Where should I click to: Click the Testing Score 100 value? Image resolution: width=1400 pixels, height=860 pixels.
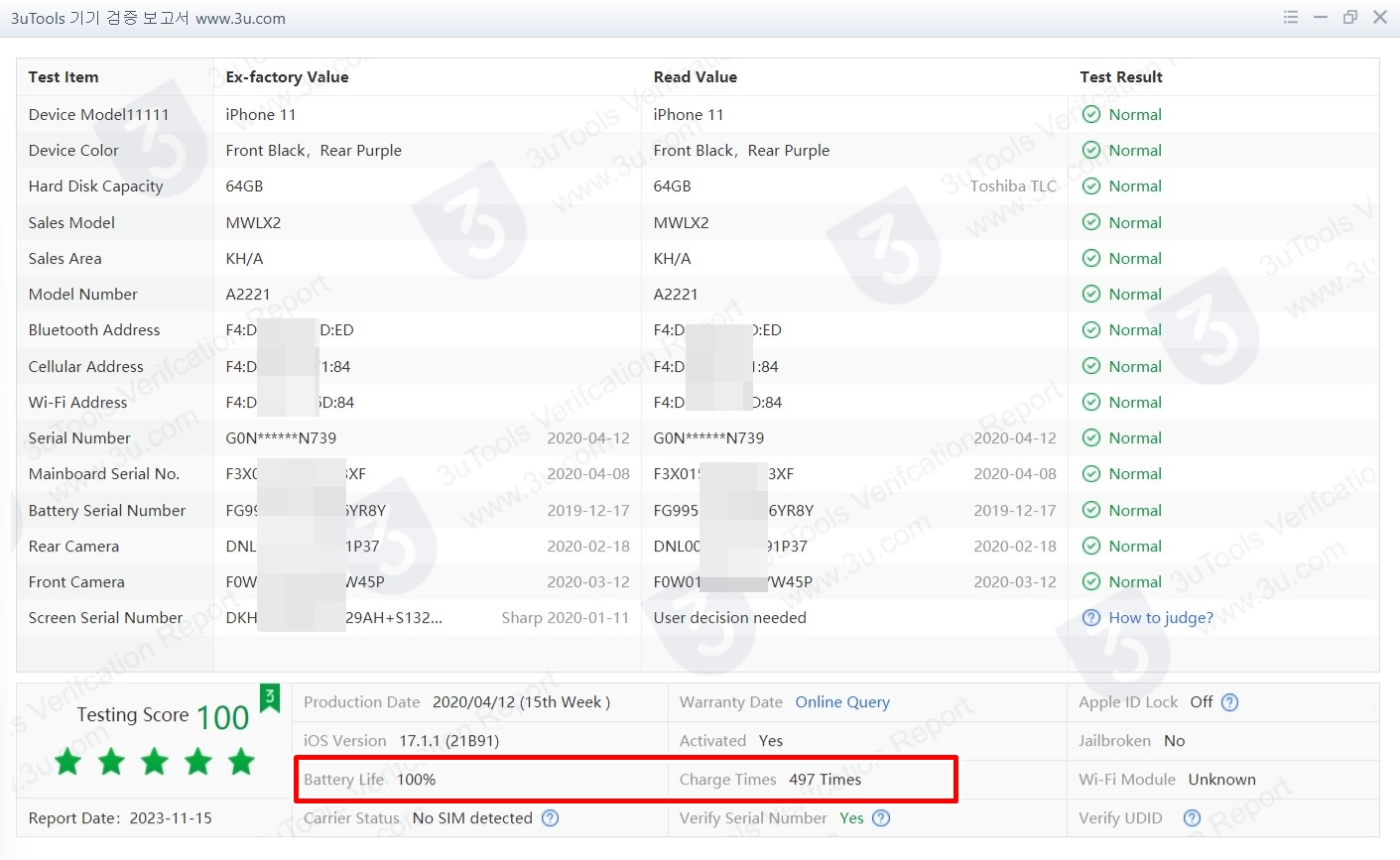[223, 717]
